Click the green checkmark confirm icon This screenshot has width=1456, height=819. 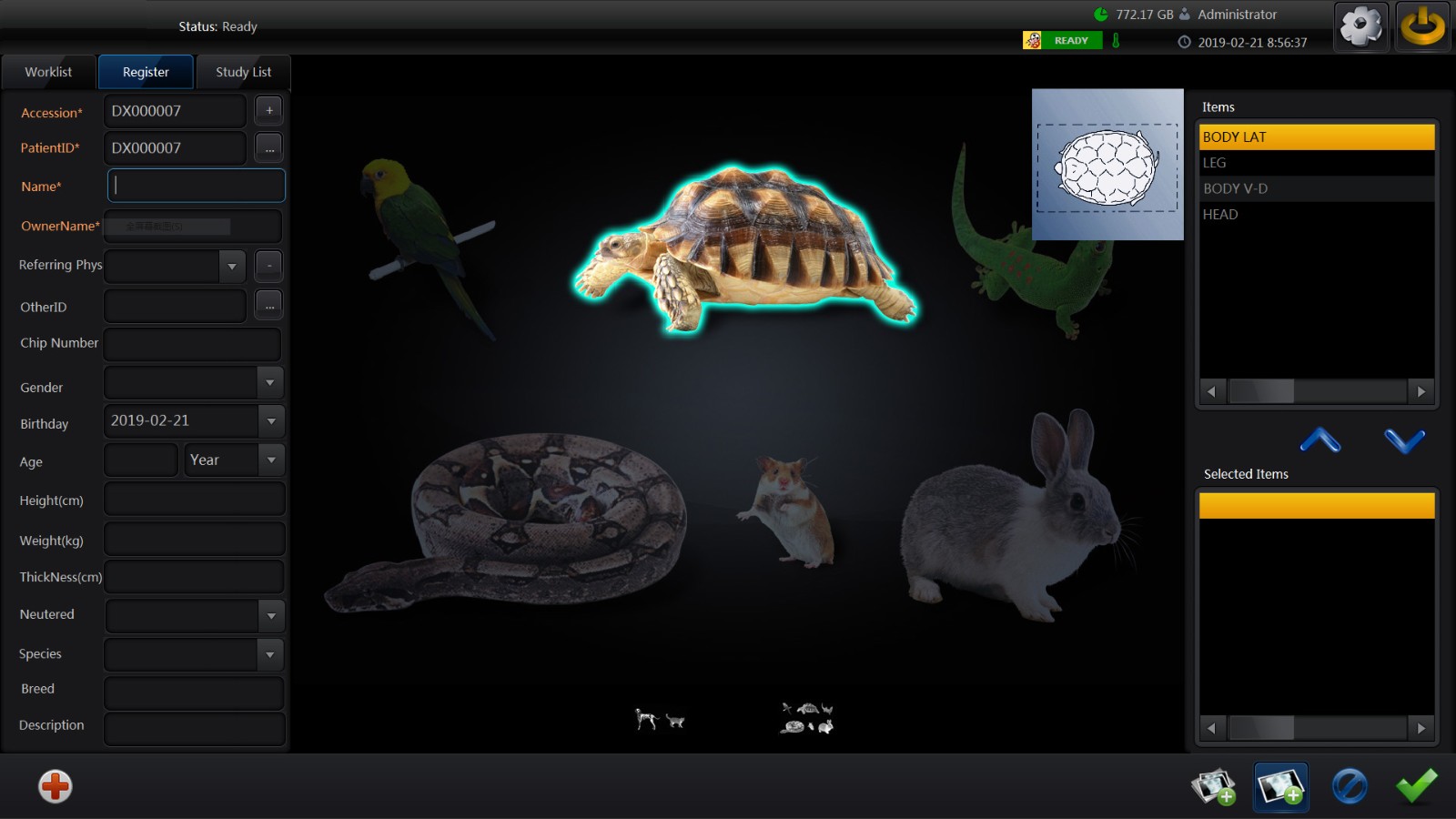coord(1416,785)
